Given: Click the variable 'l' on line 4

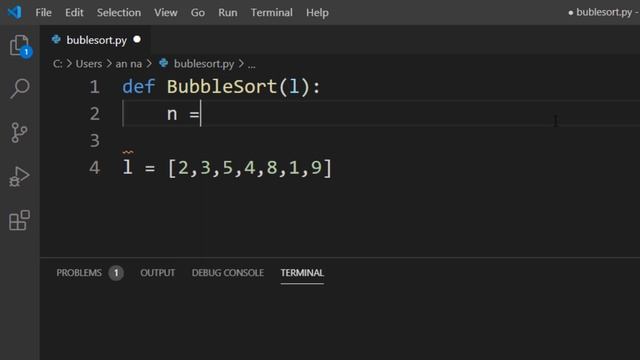Looking at the screenshot, I should 127,168.
